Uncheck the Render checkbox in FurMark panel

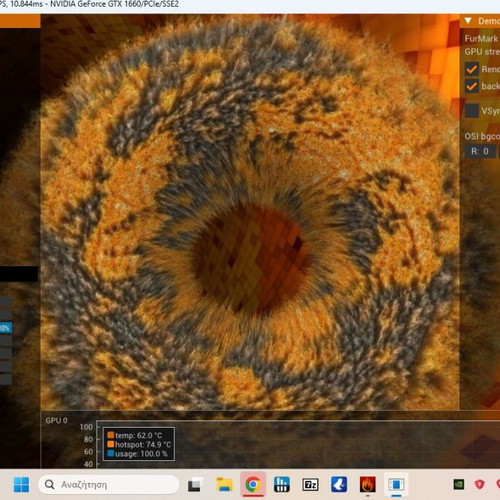pyautogui.click(x=472, y=69)
